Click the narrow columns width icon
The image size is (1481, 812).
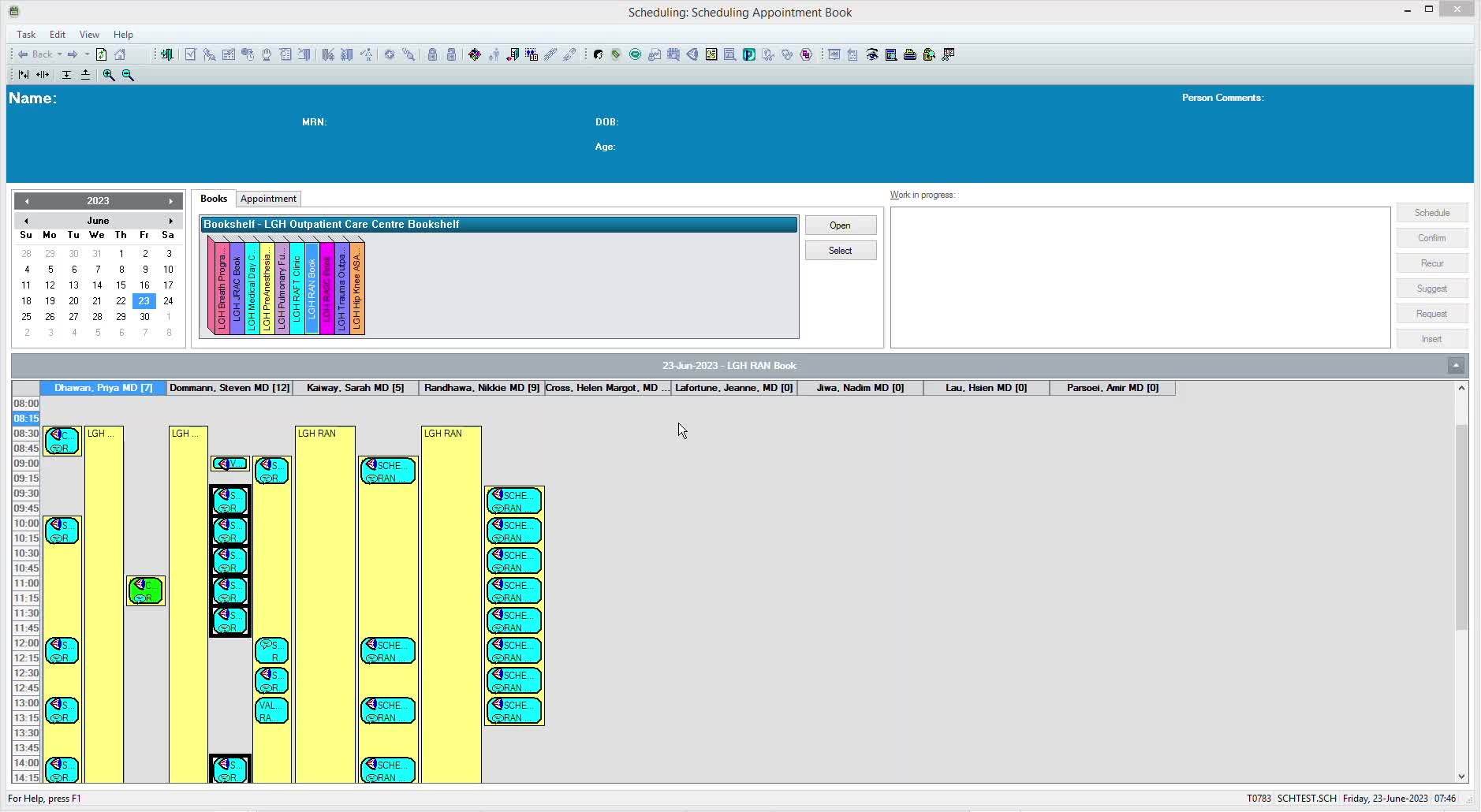click(24, 75)
